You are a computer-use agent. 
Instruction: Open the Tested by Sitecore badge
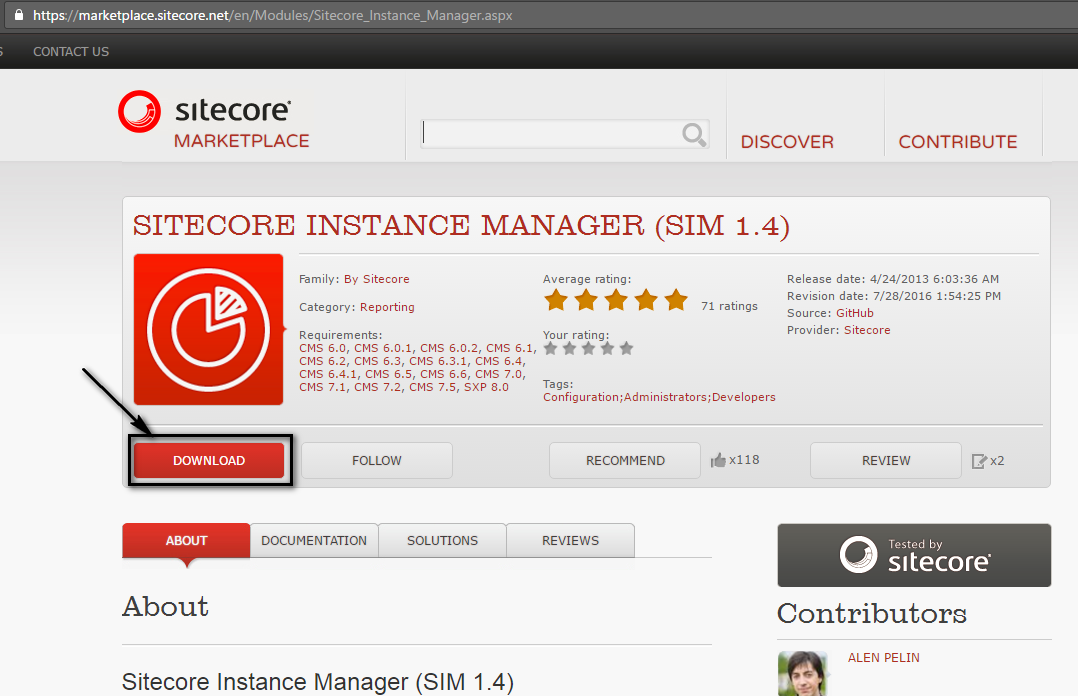click(914, 555)
